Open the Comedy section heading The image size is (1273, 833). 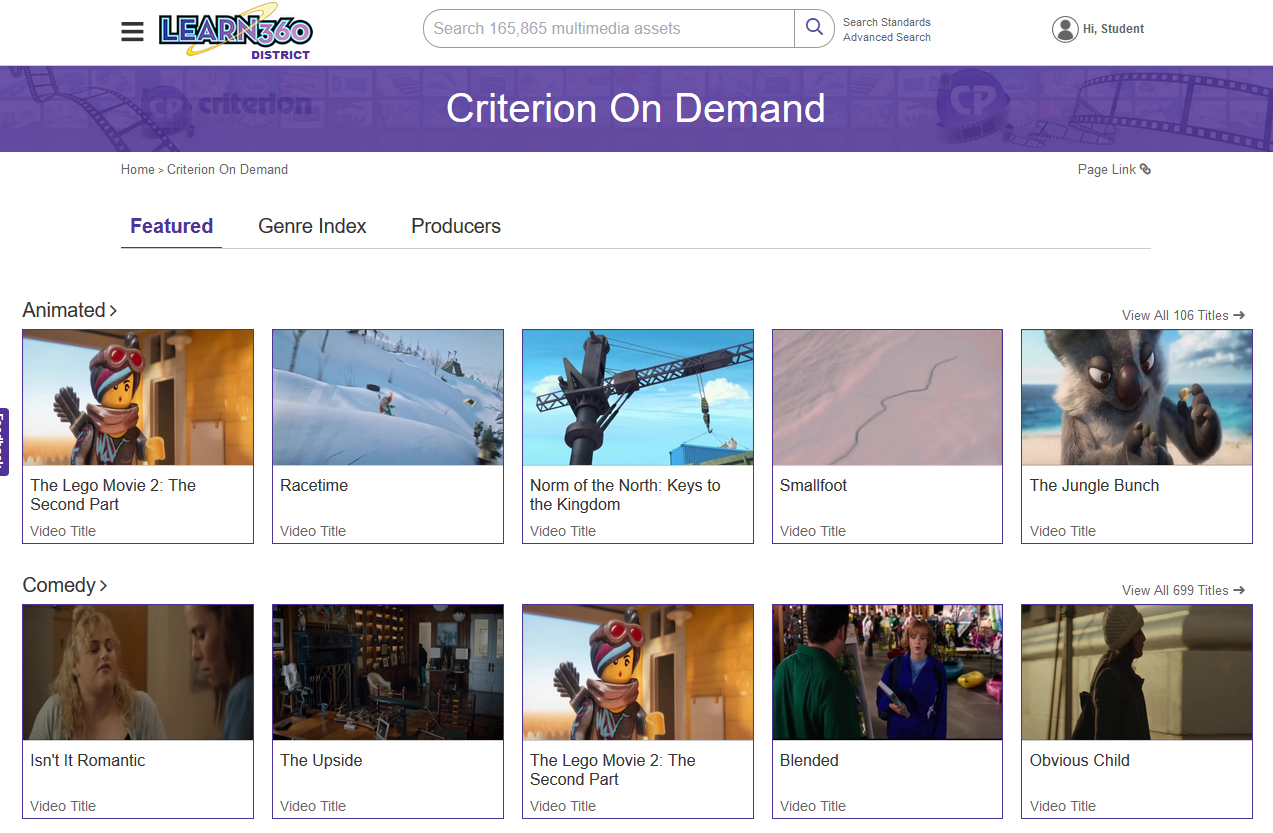point(59,585)
